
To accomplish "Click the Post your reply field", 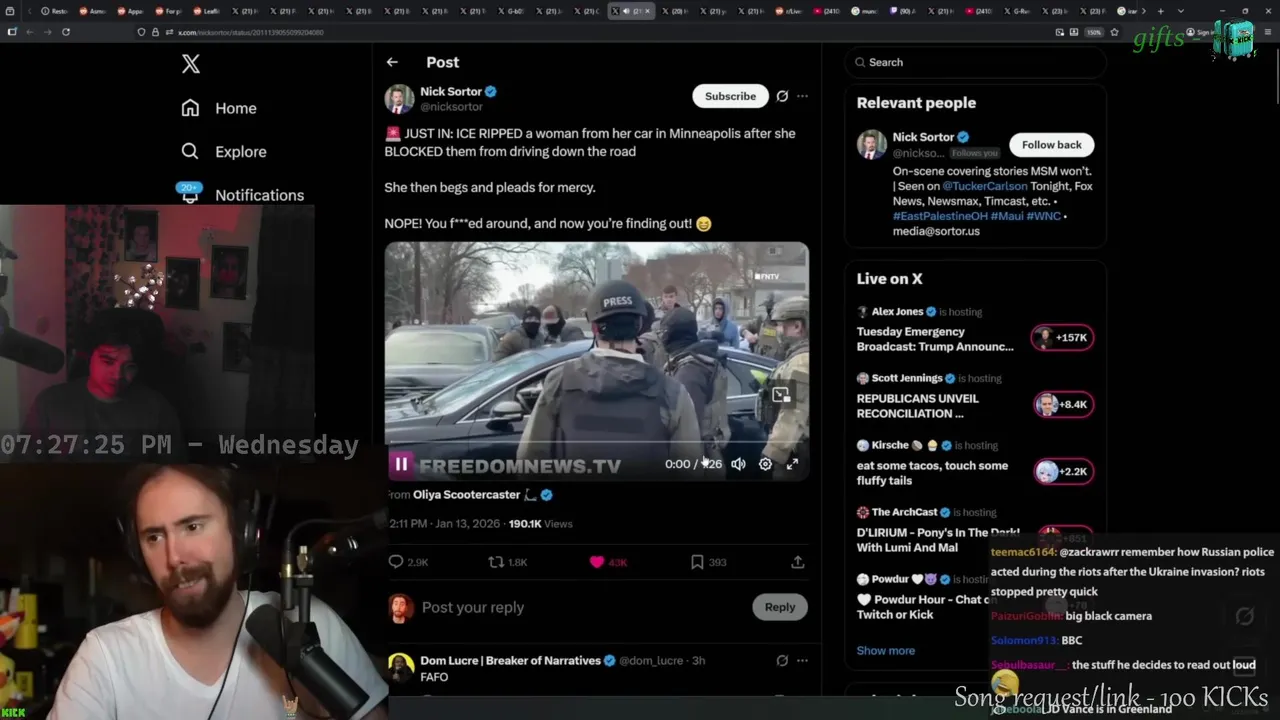I will (580, 607).
